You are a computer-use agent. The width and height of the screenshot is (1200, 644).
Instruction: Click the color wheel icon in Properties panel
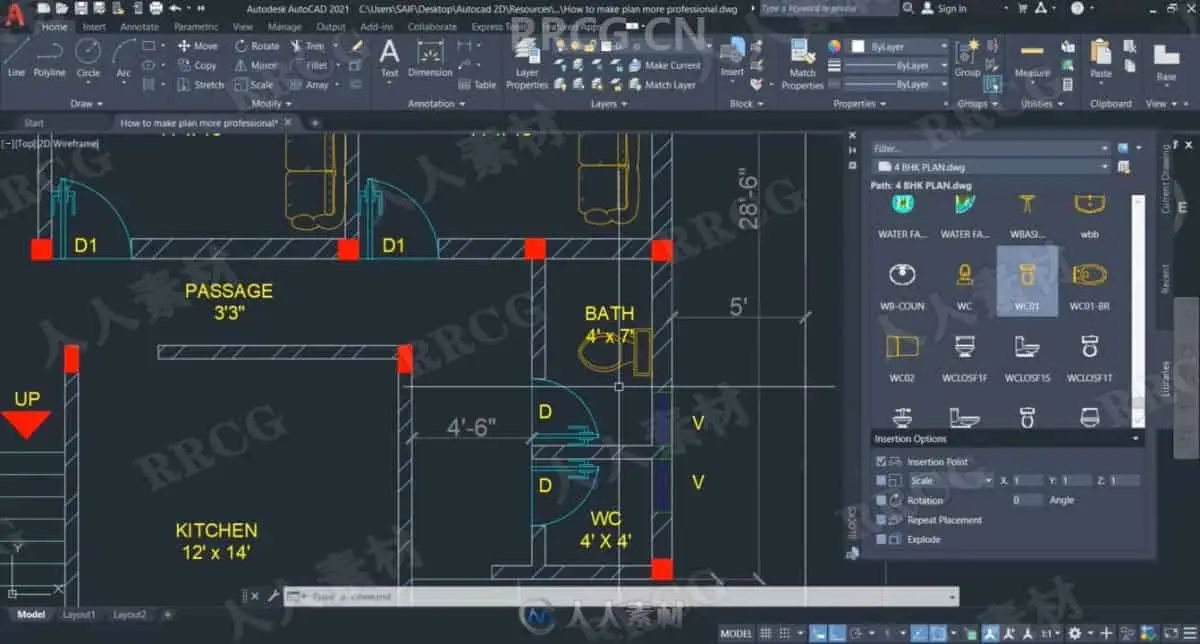click(835, 46)
